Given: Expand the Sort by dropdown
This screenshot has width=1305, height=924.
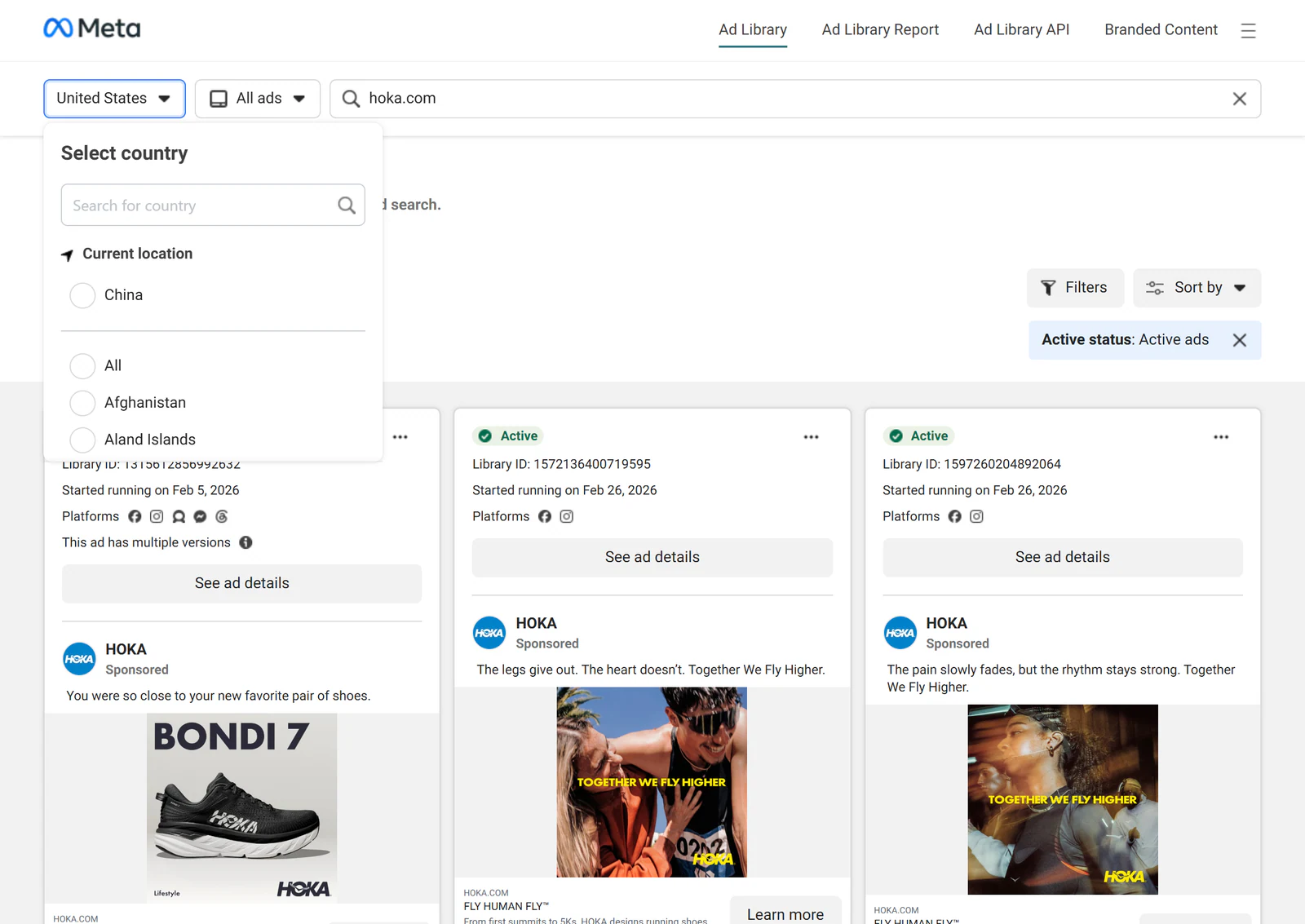Looking at the screenshot, I should click(1197, 288).
